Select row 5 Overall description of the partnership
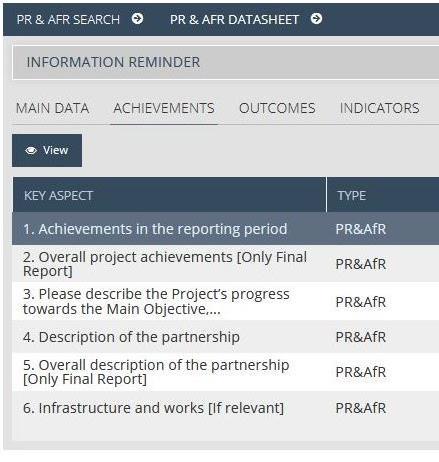This screenshot has width=439, height=462. click(226, 372)
